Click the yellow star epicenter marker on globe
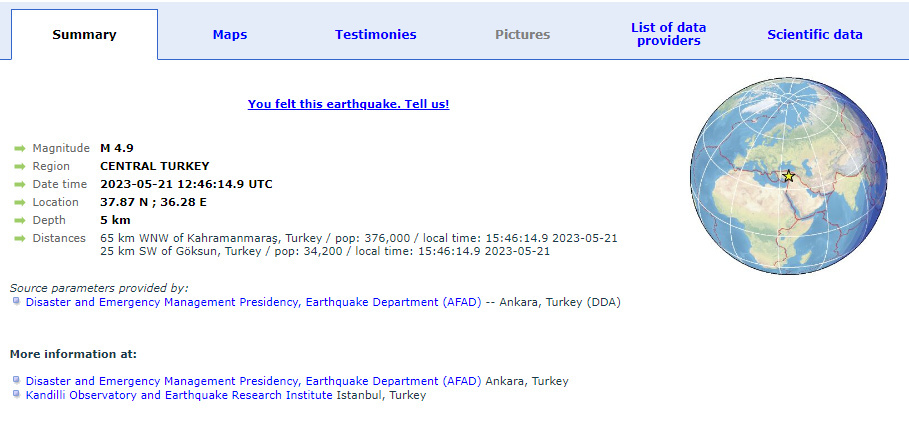The height and width of the screenshot is (433, 909). pos(788,176)
